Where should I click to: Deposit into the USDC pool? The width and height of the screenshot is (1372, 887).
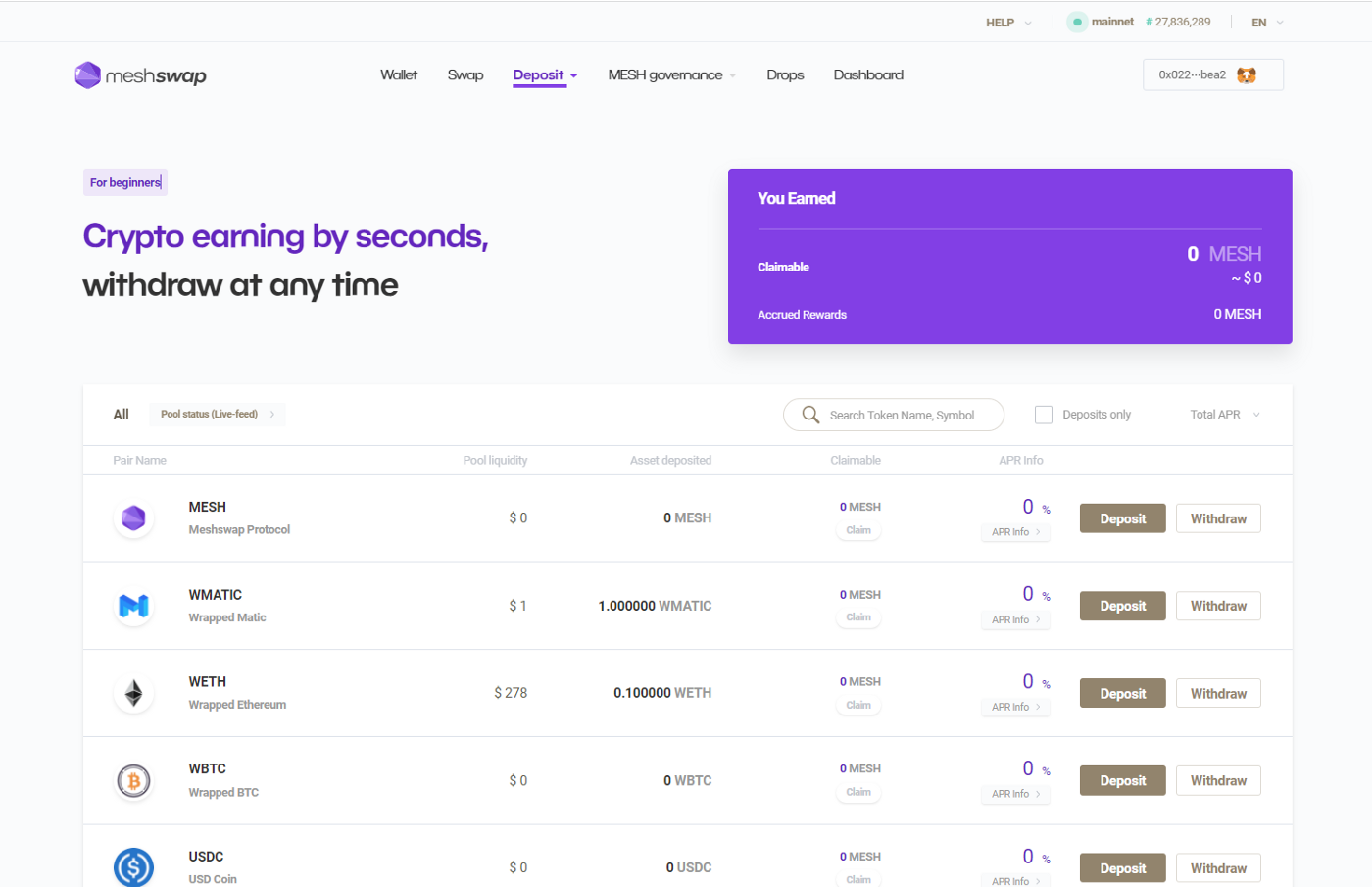click(x=1123, y=868)
